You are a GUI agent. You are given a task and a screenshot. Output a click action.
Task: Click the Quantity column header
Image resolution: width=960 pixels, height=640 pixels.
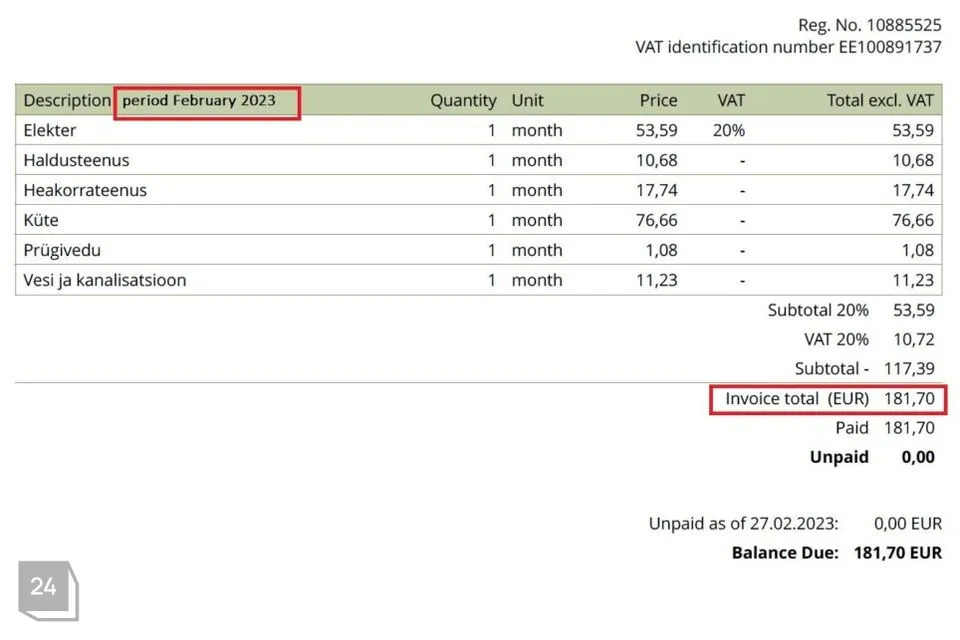[463, 100]
